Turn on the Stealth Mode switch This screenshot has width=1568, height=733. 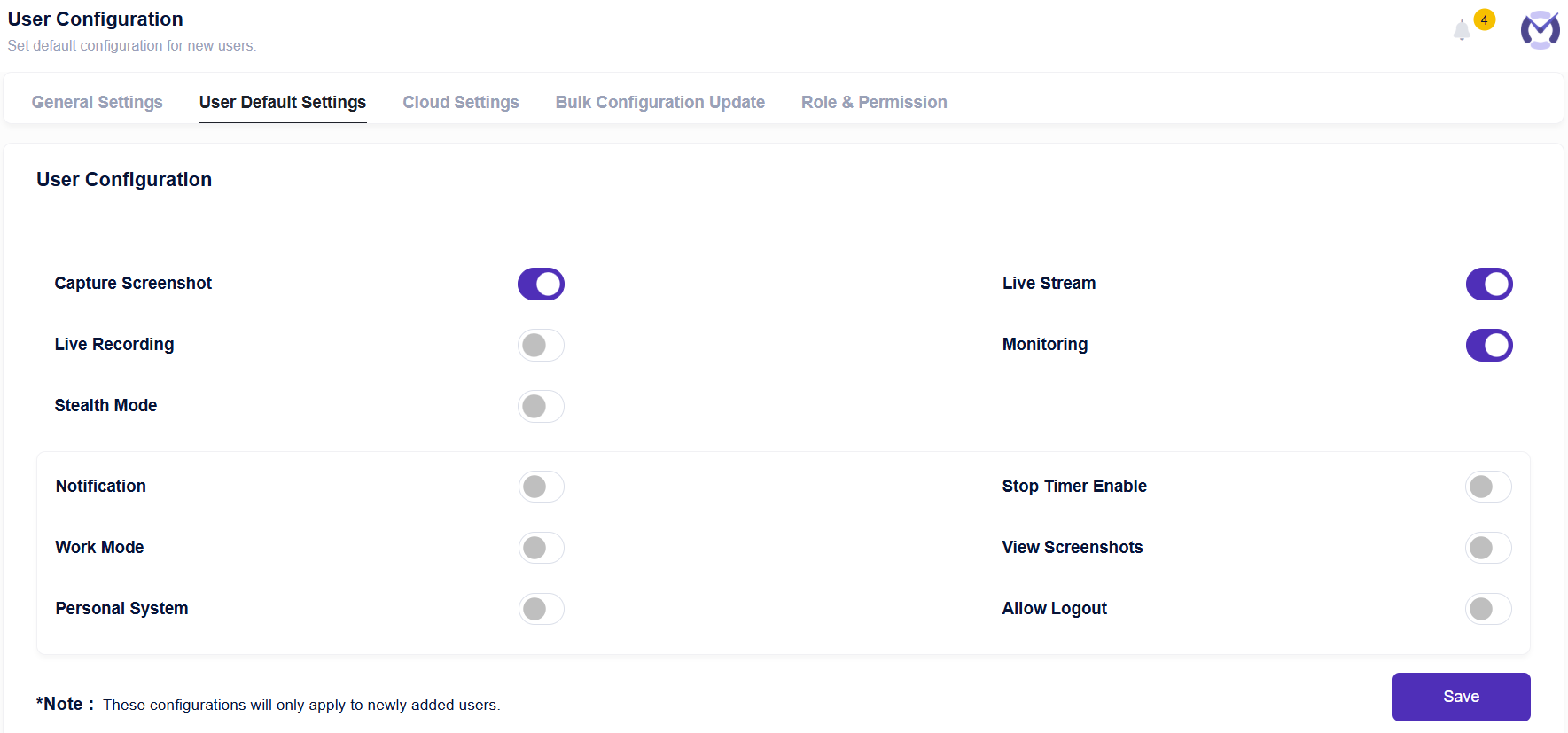[x=541, y=407]
